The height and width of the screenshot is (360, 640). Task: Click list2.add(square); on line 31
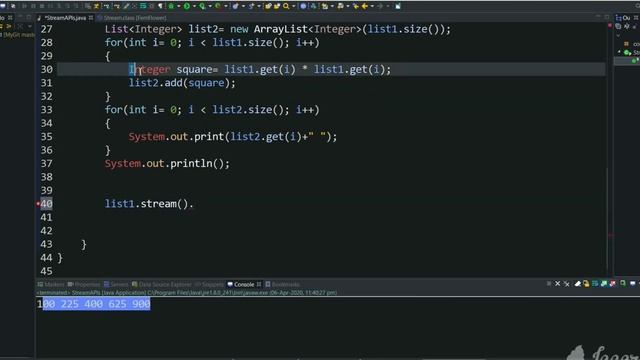tap(182, 83)
